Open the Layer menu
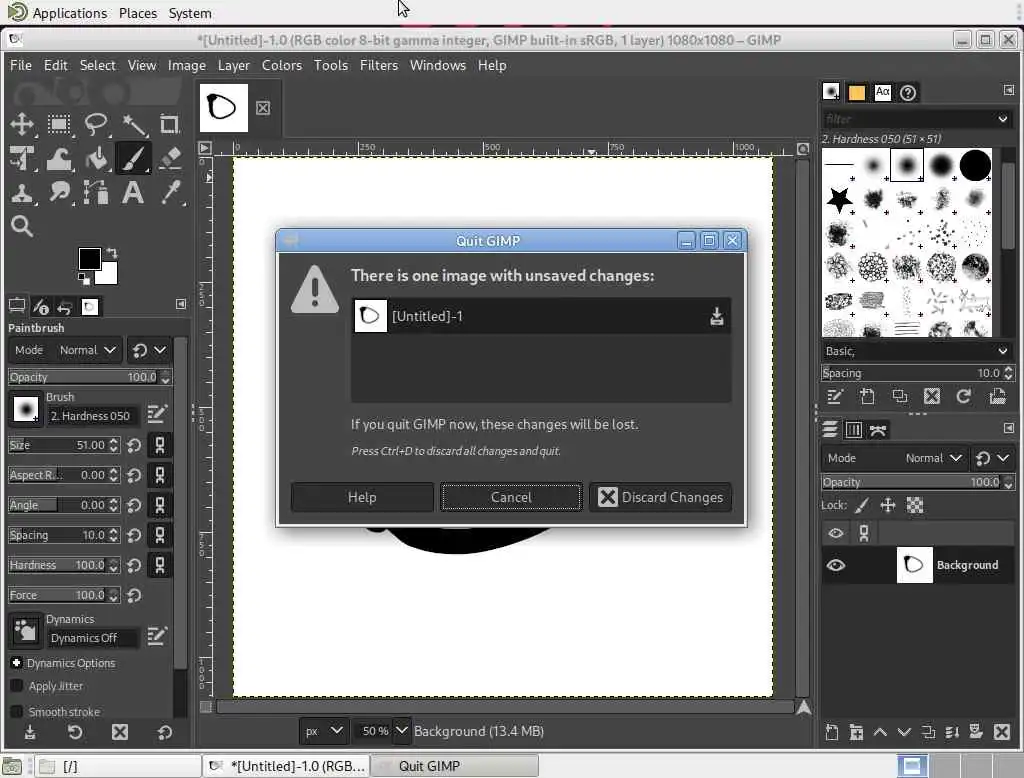This screenshot has height=778, width=1024. [233, 65]
